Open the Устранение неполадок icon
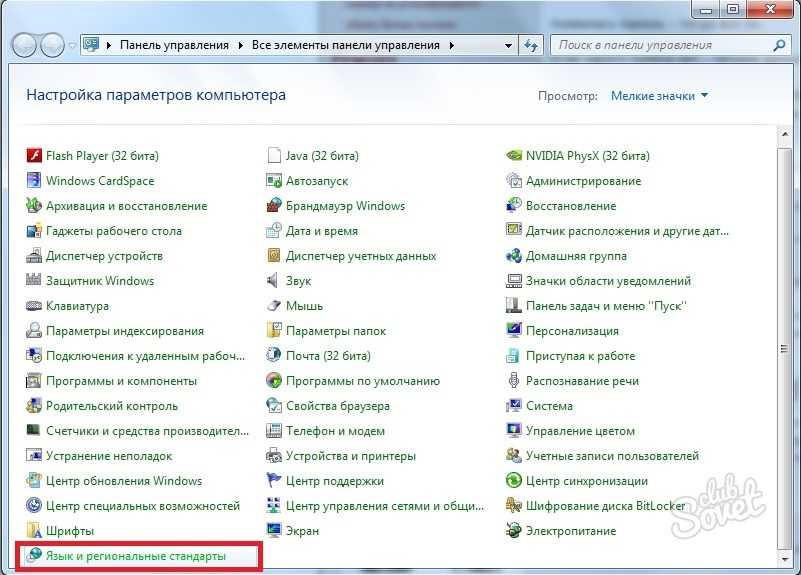Viewport: 801px width, 575px height. 34,456
